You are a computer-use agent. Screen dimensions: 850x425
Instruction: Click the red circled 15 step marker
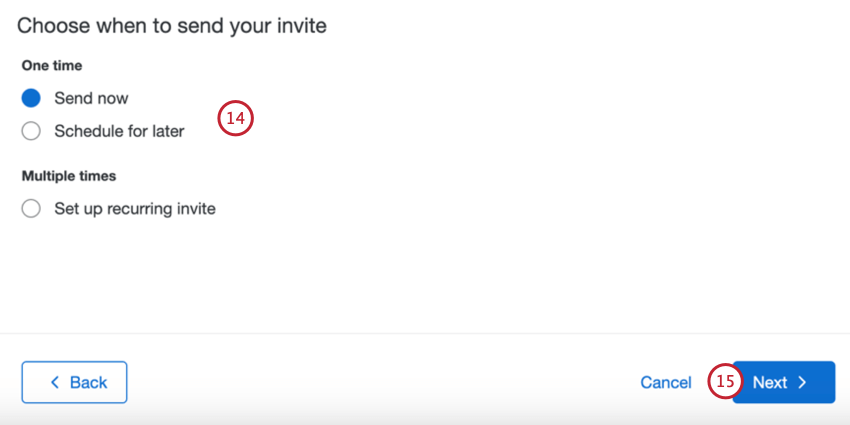[x=725, y=381]
